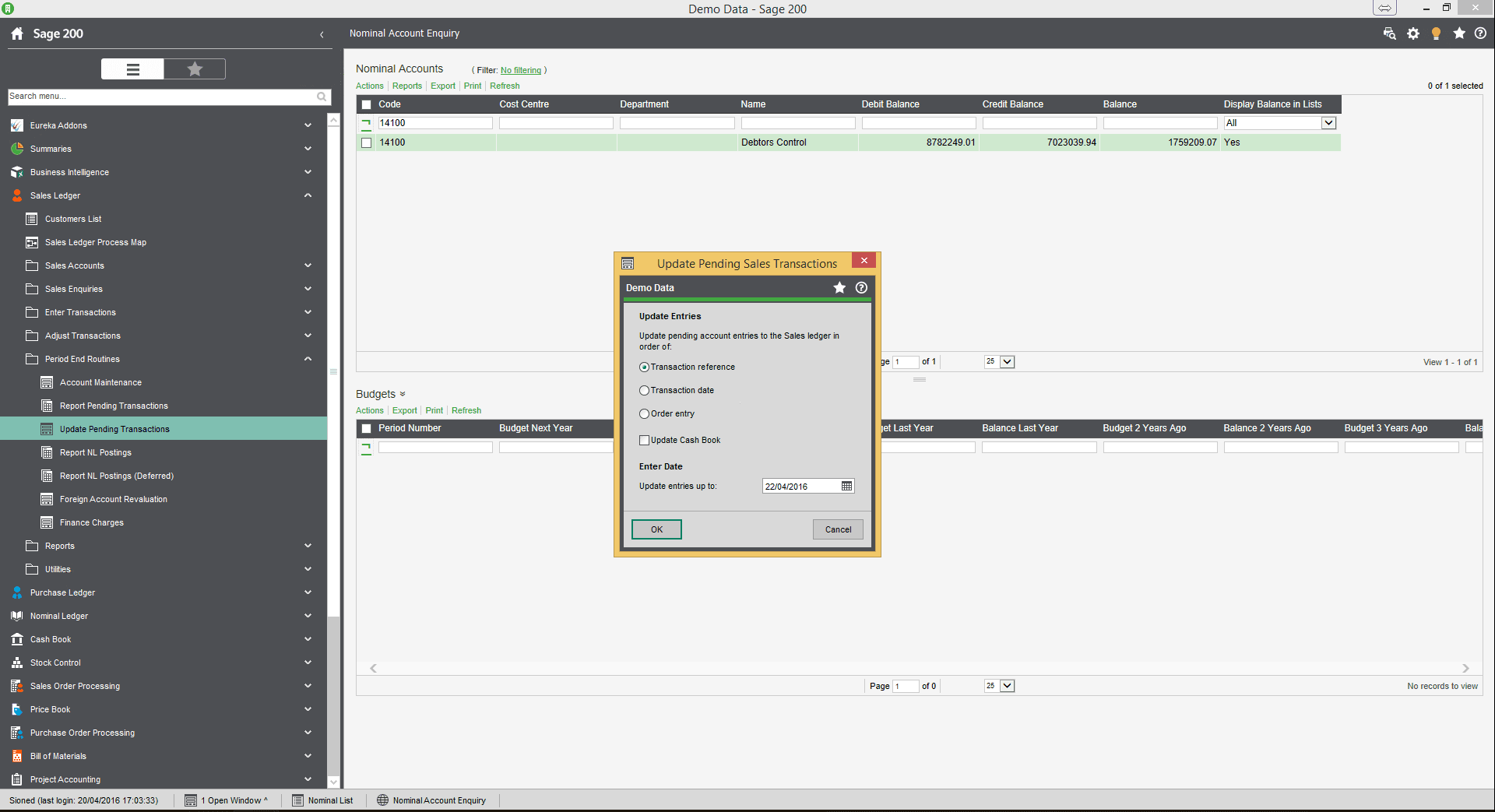
Task: Open Customers List menu item
Action: 73,219
